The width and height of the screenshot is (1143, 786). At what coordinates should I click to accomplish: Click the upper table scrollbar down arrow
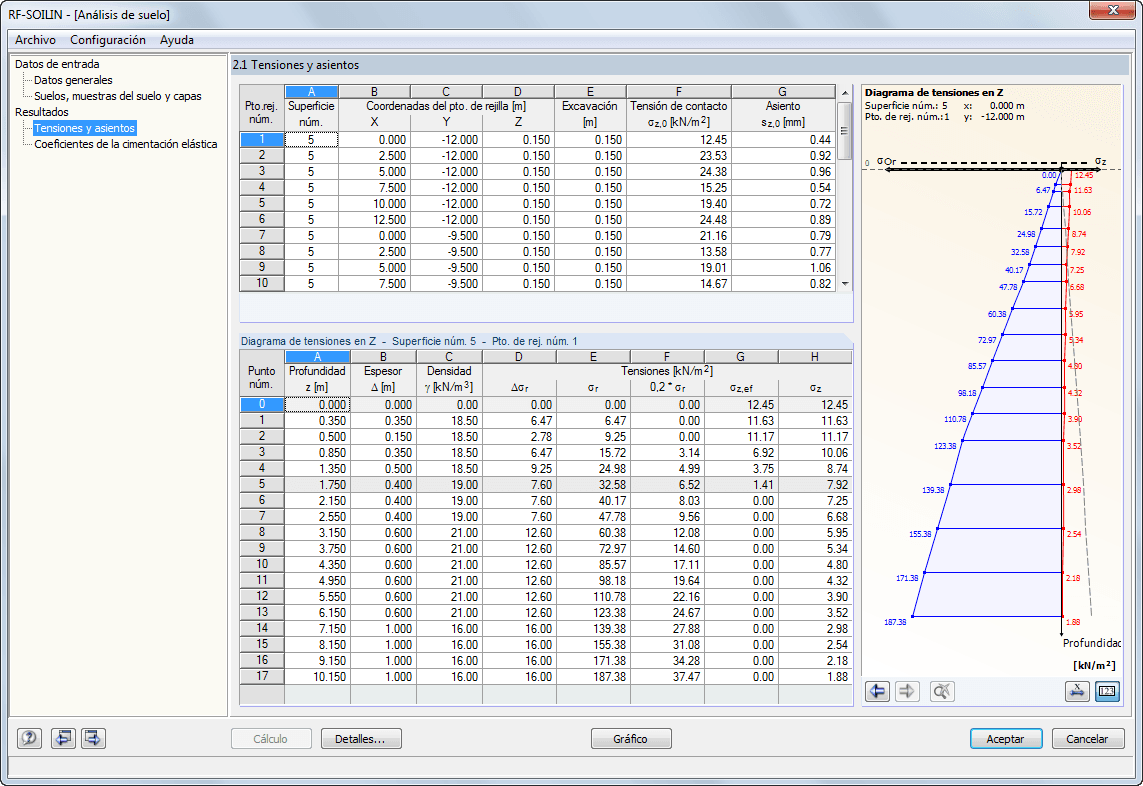pos(845,284)
